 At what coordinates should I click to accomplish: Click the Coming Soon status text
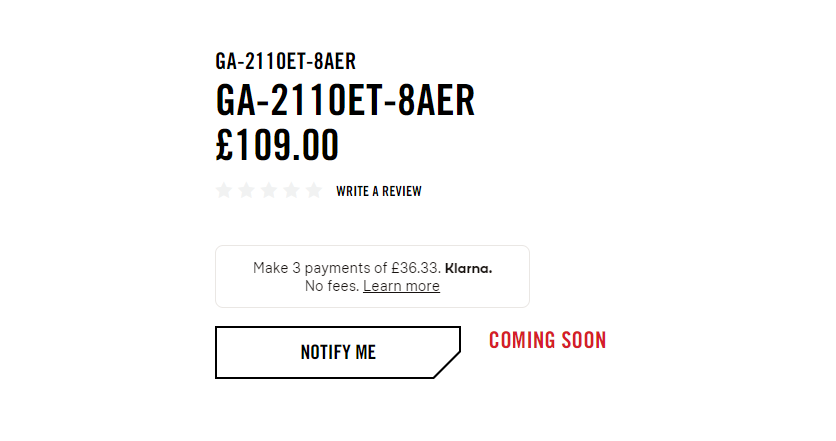pyautogui.click(x=548, y=340)
